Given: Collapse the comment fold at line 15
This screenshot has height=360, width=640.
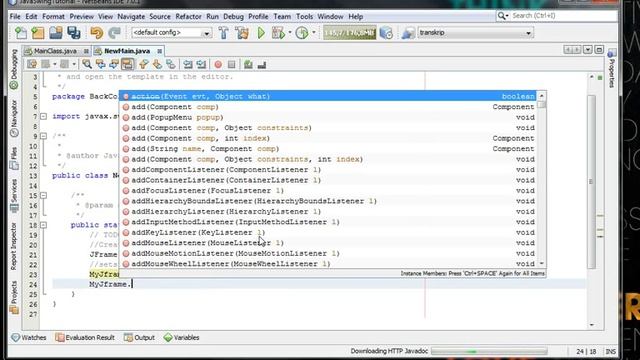Looking at the screenshot, I should pyautogui.click(x=43, y=196).
